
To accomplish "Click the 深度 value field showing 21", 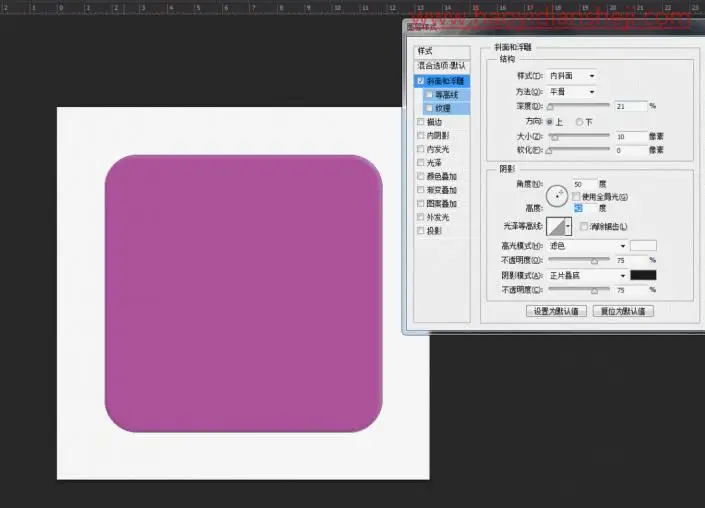I will coord(631,107).
